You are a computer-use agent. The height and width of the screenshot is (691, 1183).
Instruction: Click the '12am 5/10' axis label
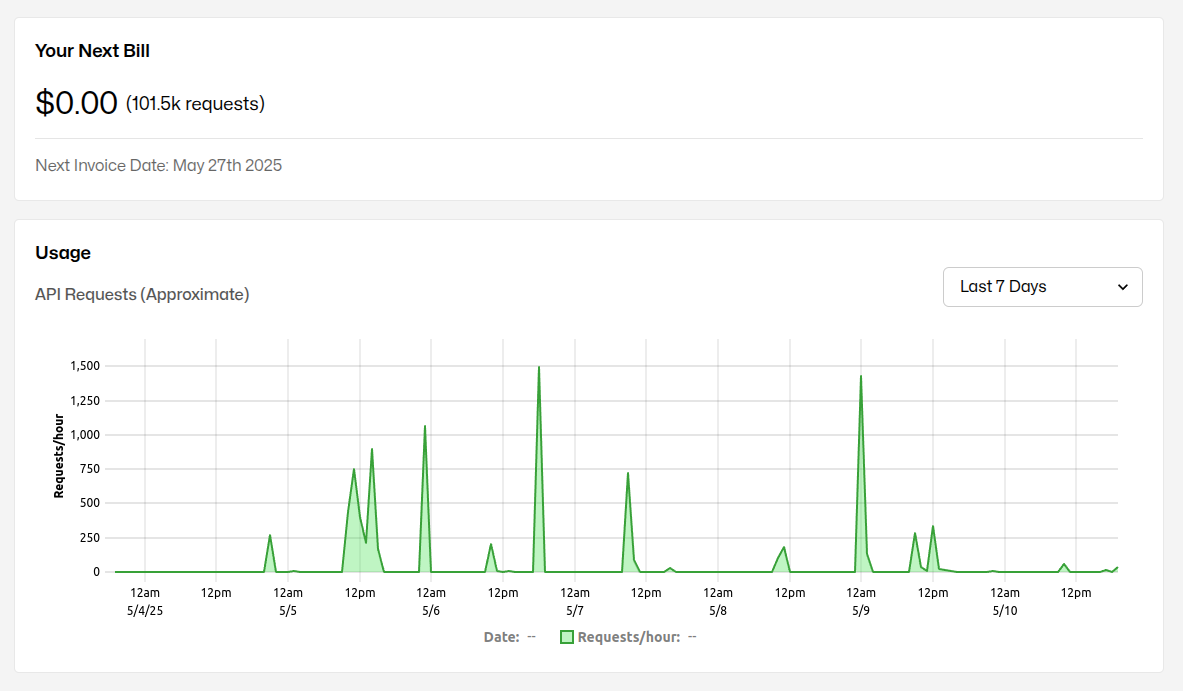(x=1005, y=602)
